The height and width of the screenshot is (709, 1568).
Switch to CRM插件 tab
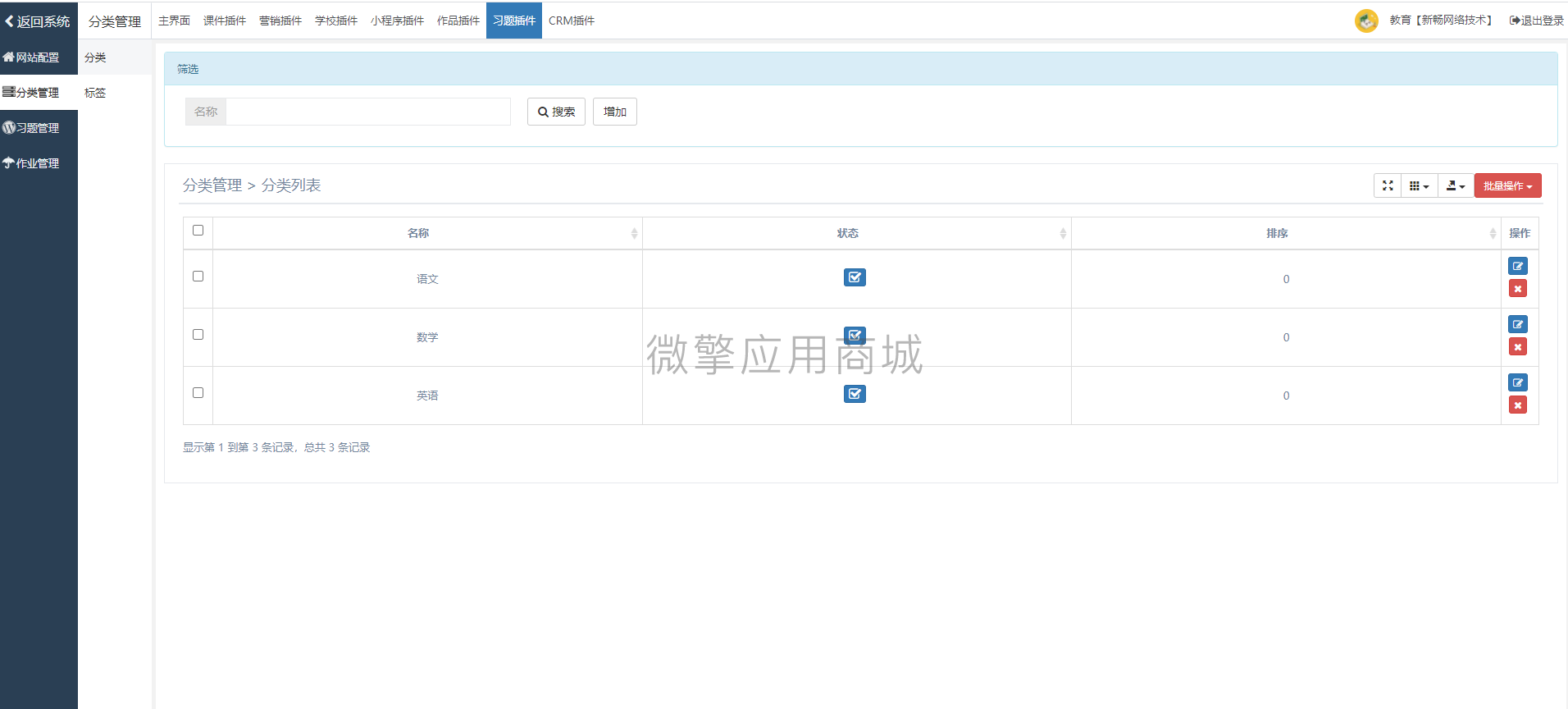click(572, 21)
